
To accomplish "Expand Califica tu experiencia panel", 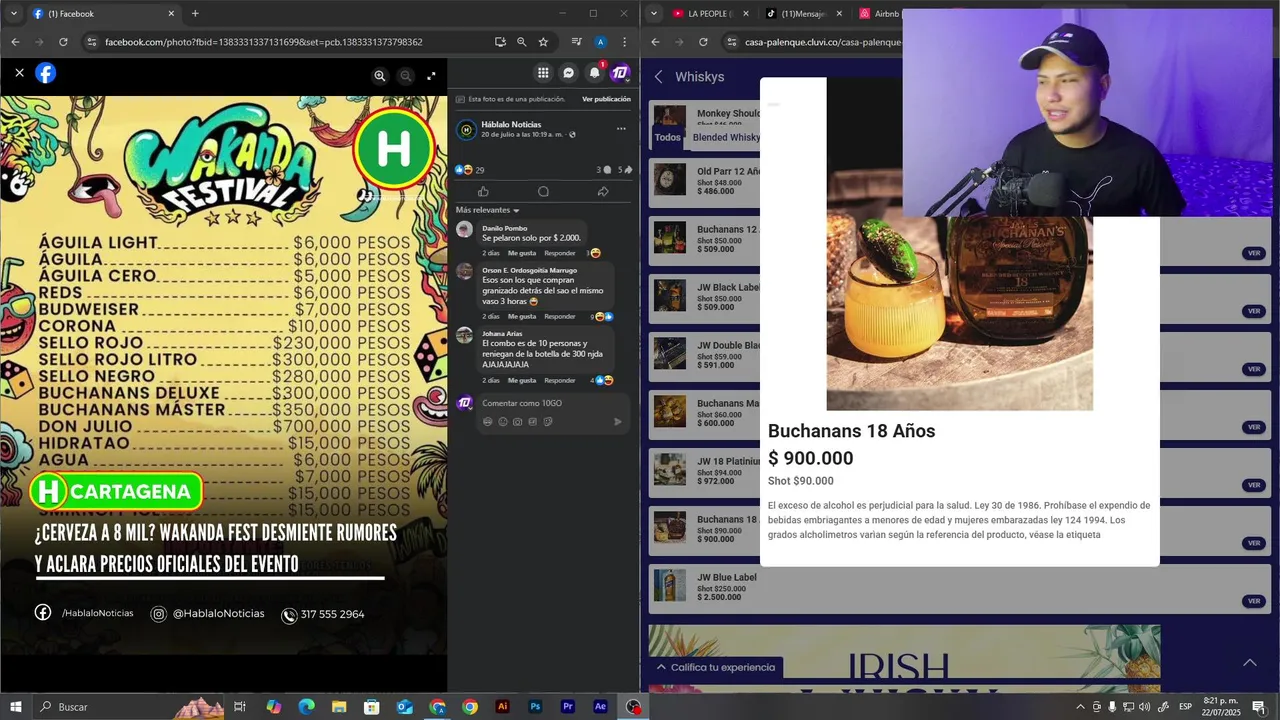I will click(715, 667).
